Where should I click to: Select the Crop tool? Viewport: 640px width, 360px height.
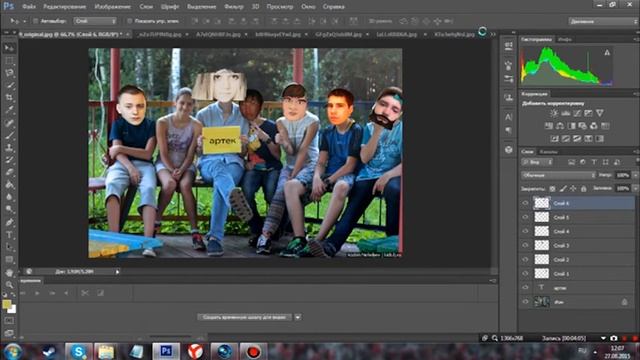tap(9, 98)
